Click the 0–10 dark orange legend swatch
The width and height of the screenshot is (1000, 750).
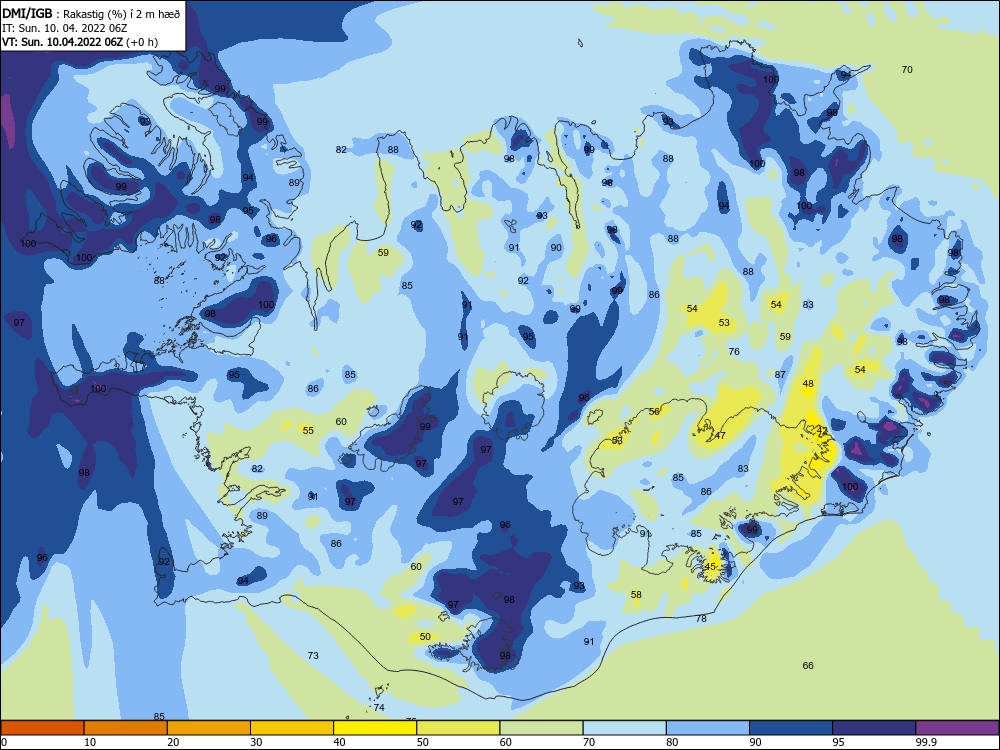(x=42, y=728)
